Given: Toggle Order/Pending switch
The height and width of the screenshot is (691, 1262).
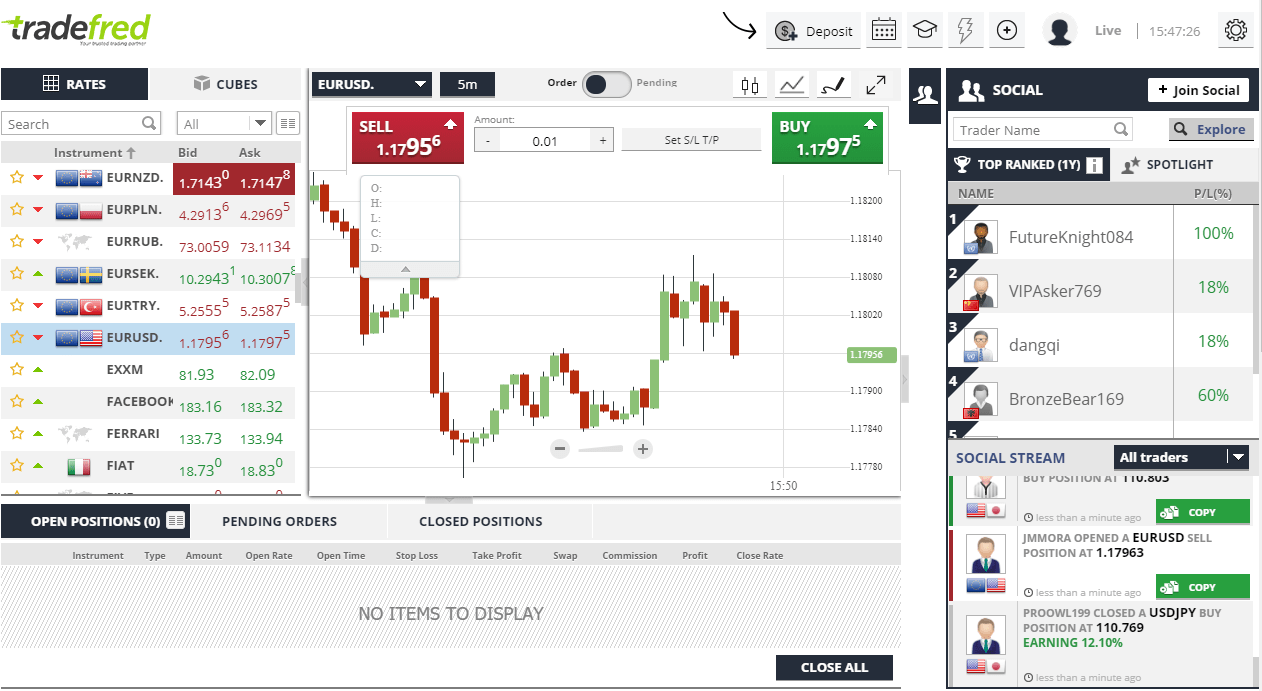Looking at the screenshot, I should [x=607, y=85].
